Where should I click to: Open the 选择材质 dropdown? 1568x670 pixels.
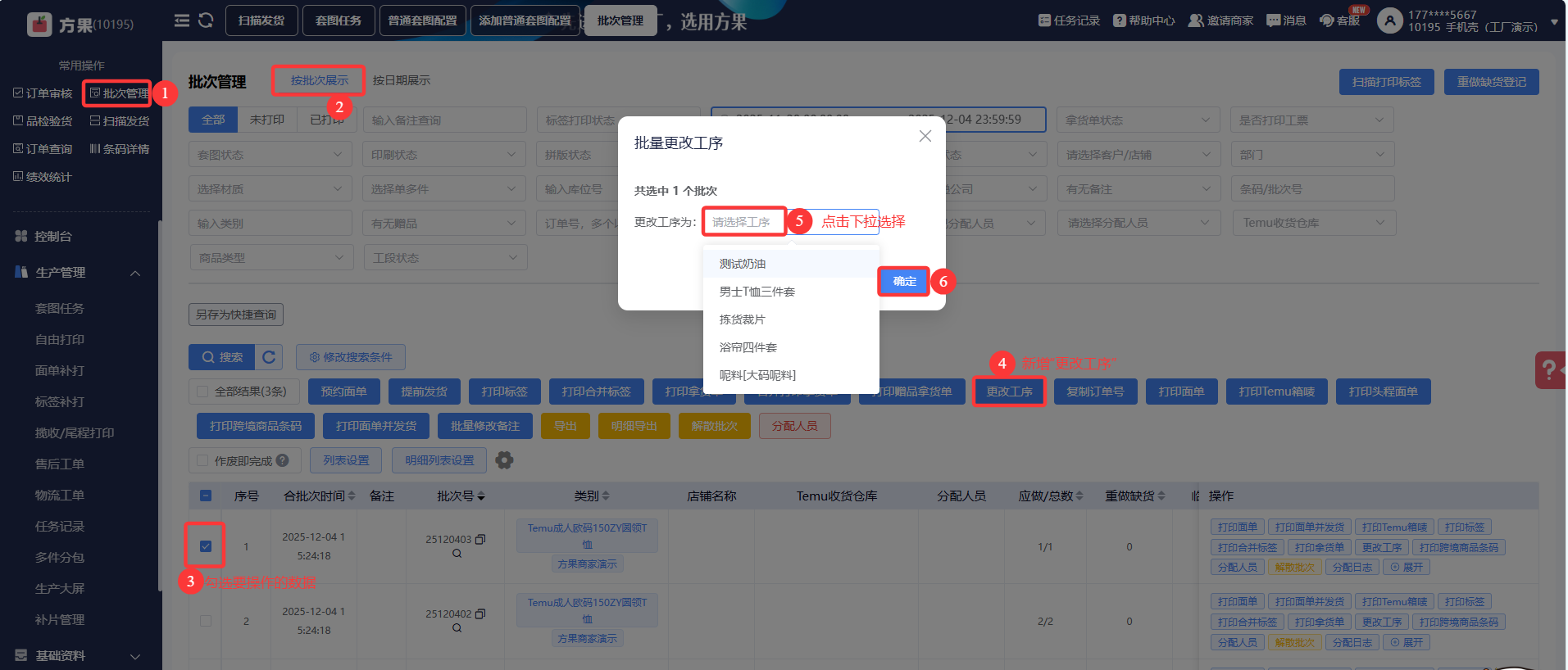(270, 189)
